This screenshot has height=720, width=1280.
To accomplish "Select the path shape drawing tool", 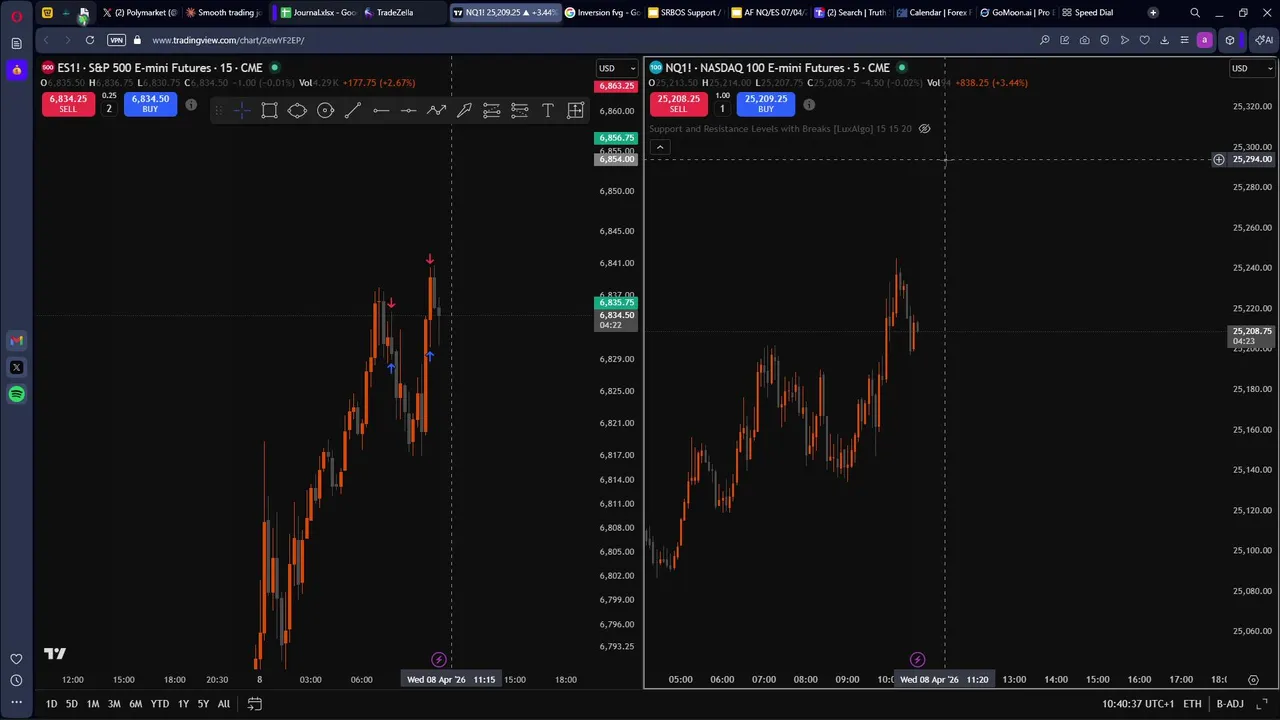I will [x=297, y=110].
